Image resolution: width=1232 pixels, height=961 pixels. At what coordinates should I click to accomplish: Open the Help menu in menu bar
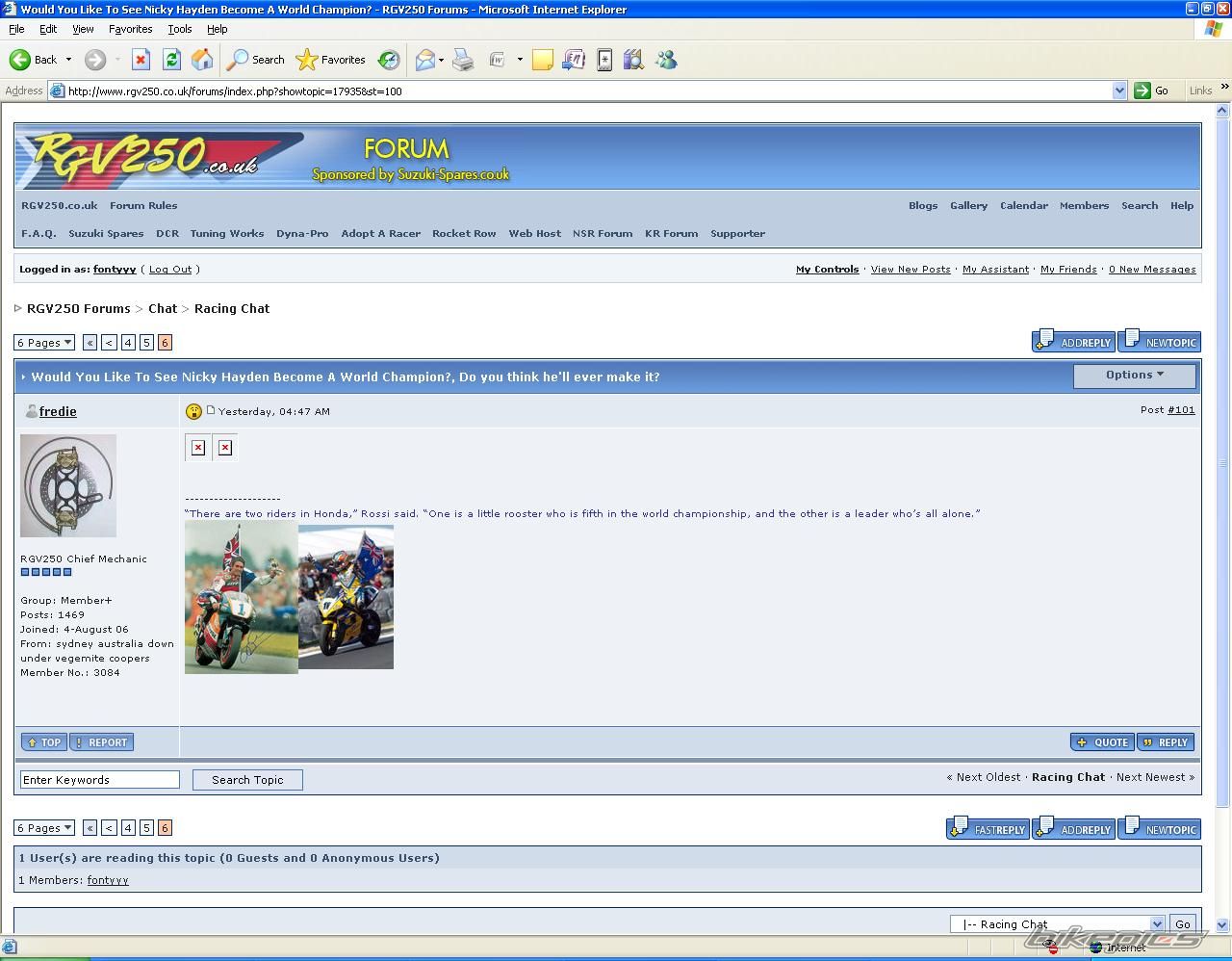pyautogui.click(x=218, y=29)
